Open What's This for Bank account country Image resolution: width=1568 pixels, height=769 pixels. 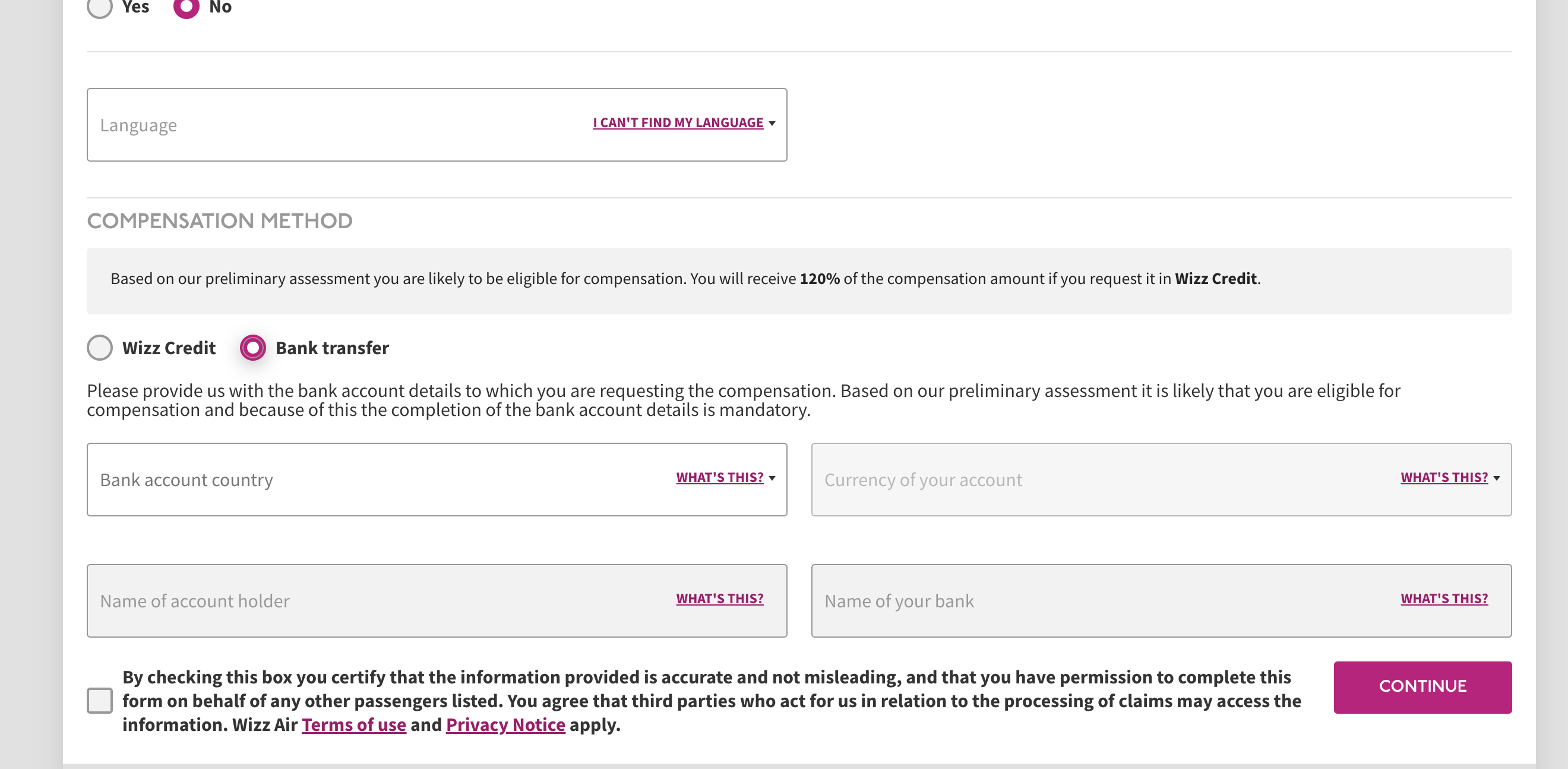719,477
